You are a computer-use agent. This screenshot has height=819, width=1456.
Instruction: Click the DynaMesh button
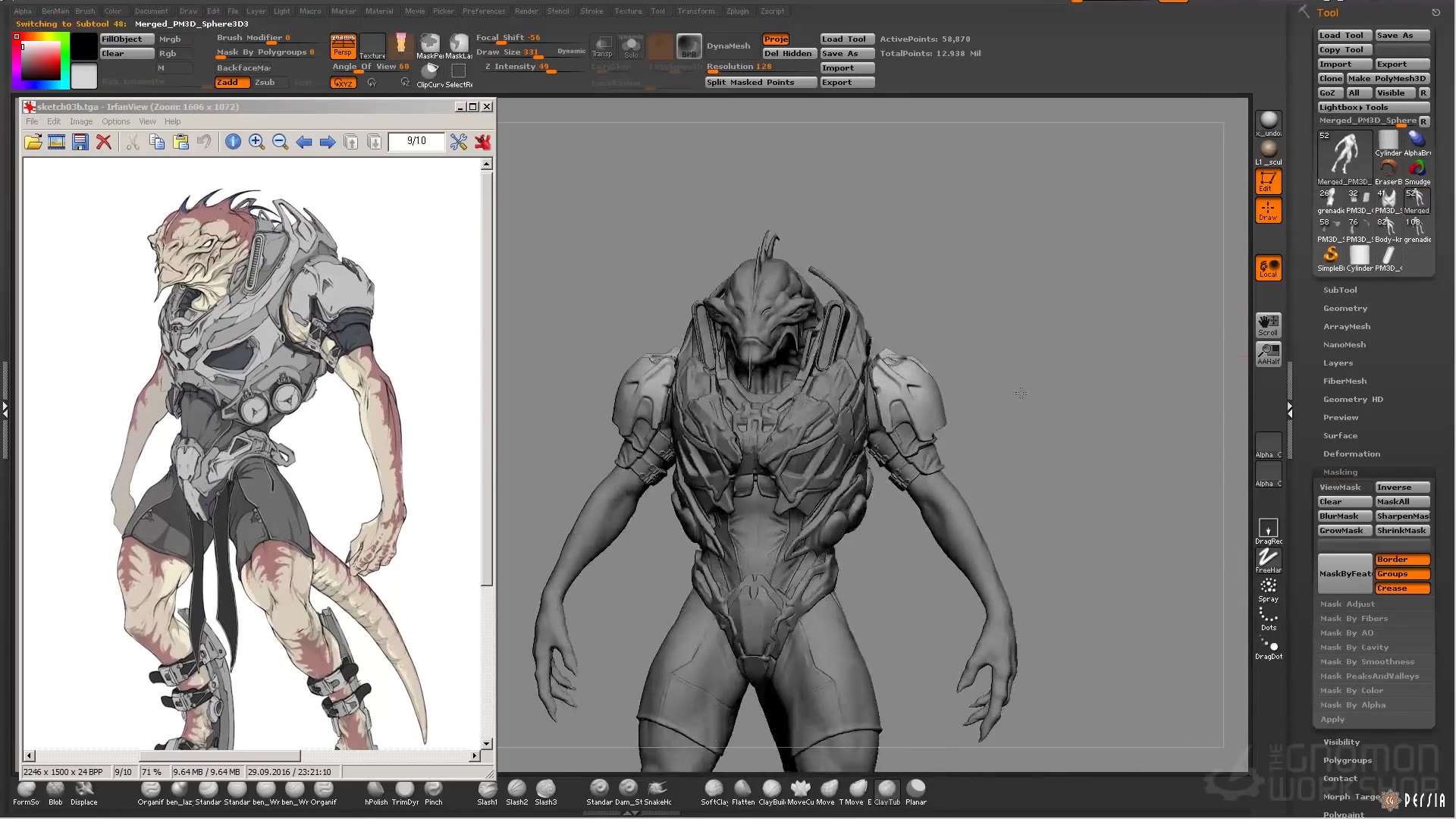click(728, 45)
